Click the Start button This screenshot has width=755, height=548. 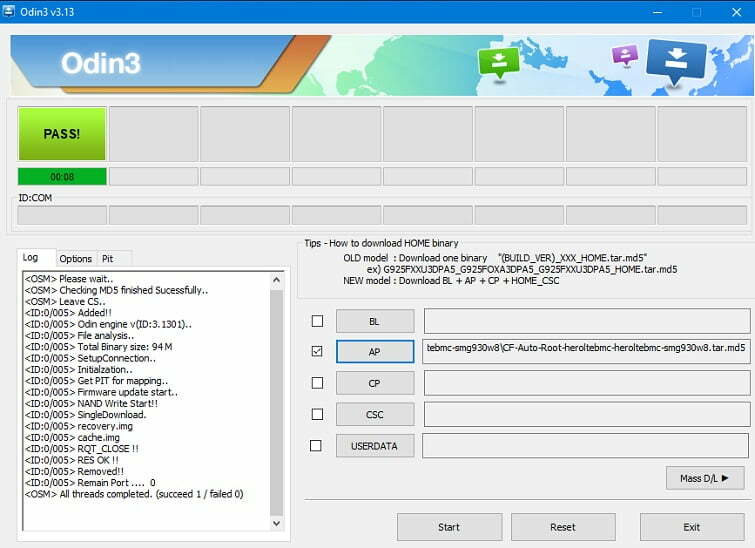click(x=449, y=527)
